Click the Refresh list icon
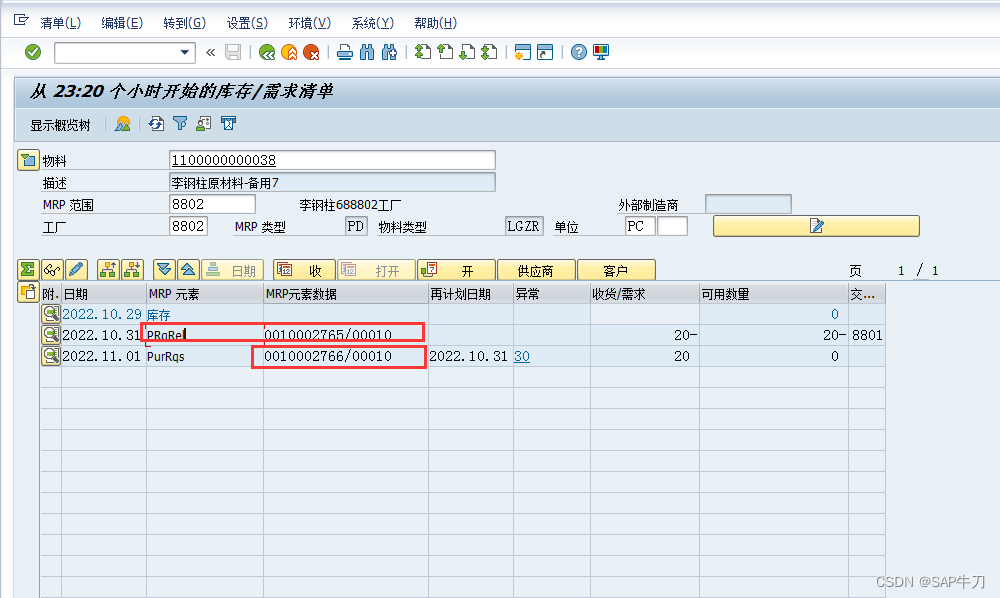 (x=156, y=124)
